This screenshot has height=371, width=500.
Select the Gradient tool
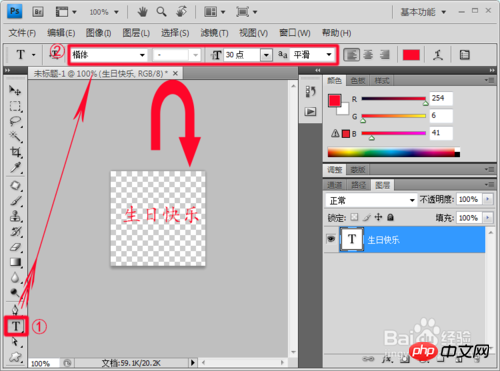pos(15,262)
